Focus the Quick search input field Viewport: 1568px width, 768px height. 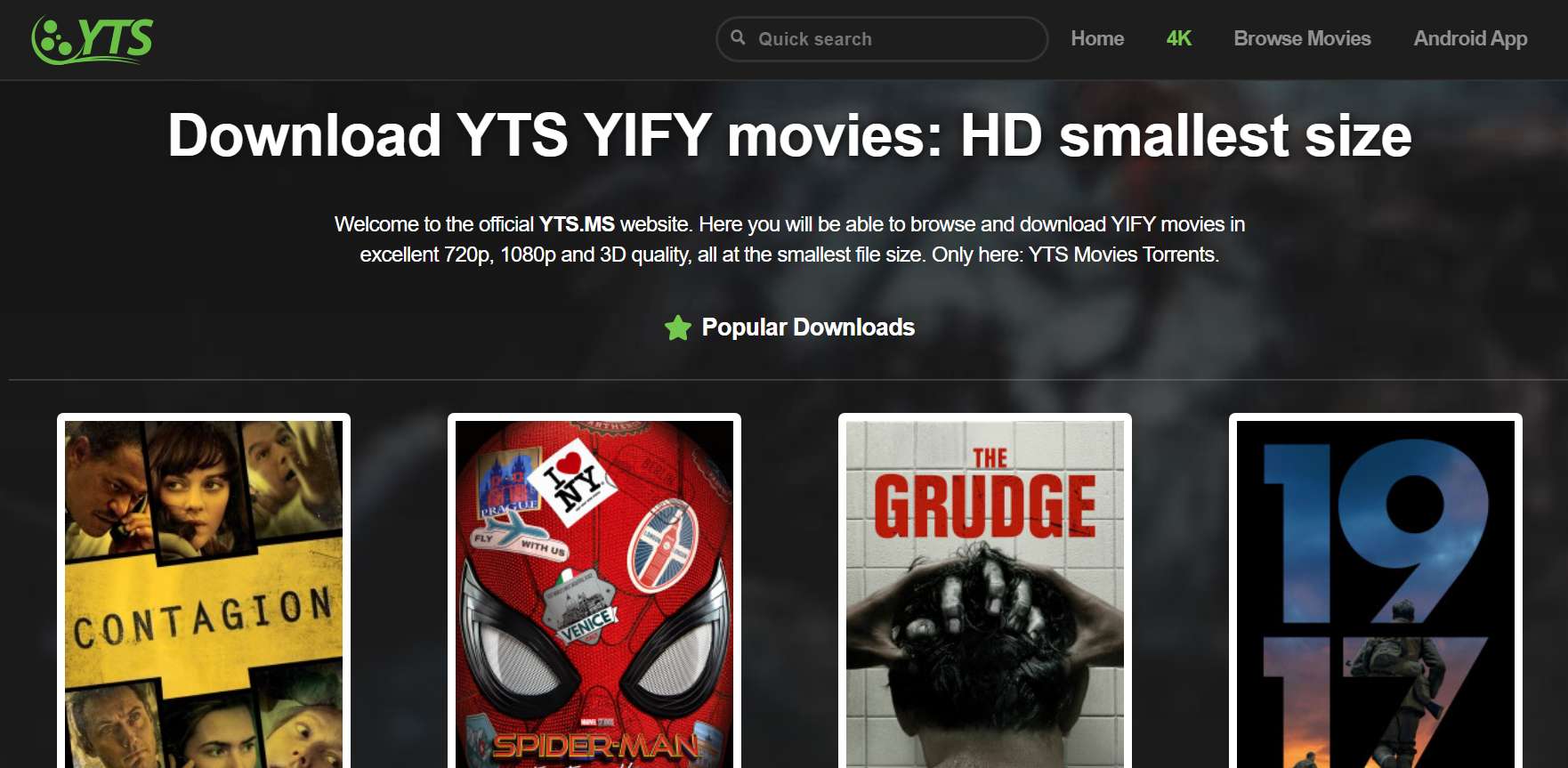(882, 39)
